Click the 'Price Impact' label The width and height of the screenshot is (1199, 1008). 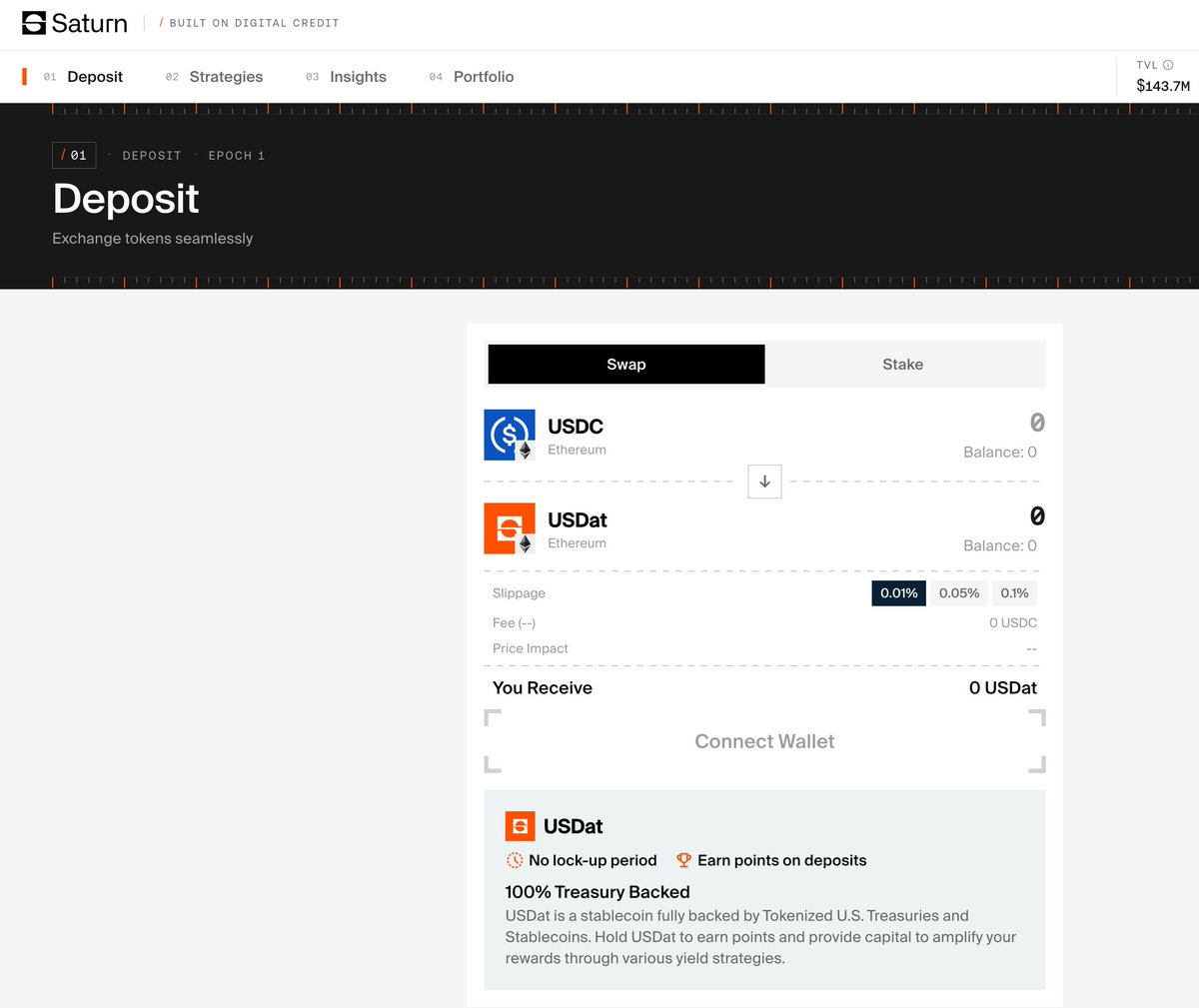(x=531, y=649)
